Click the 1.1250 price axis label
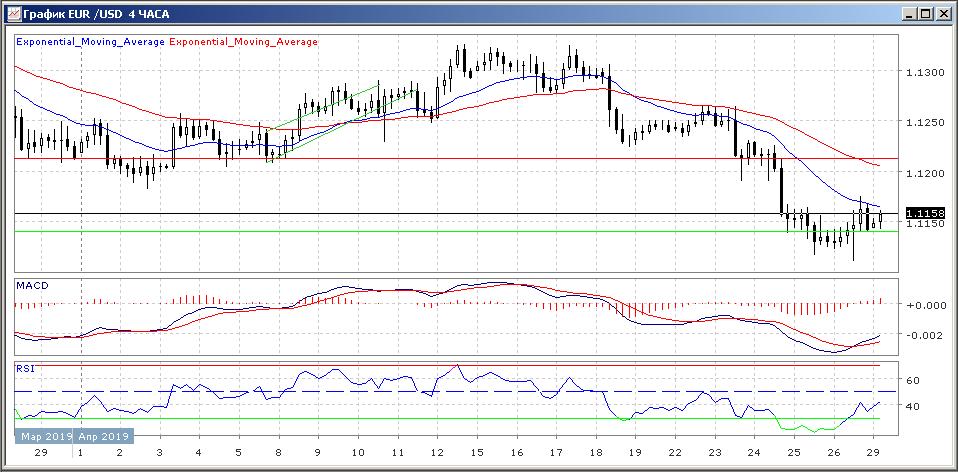This screenshot has width=958, height=472. click(x=925, y=123)
